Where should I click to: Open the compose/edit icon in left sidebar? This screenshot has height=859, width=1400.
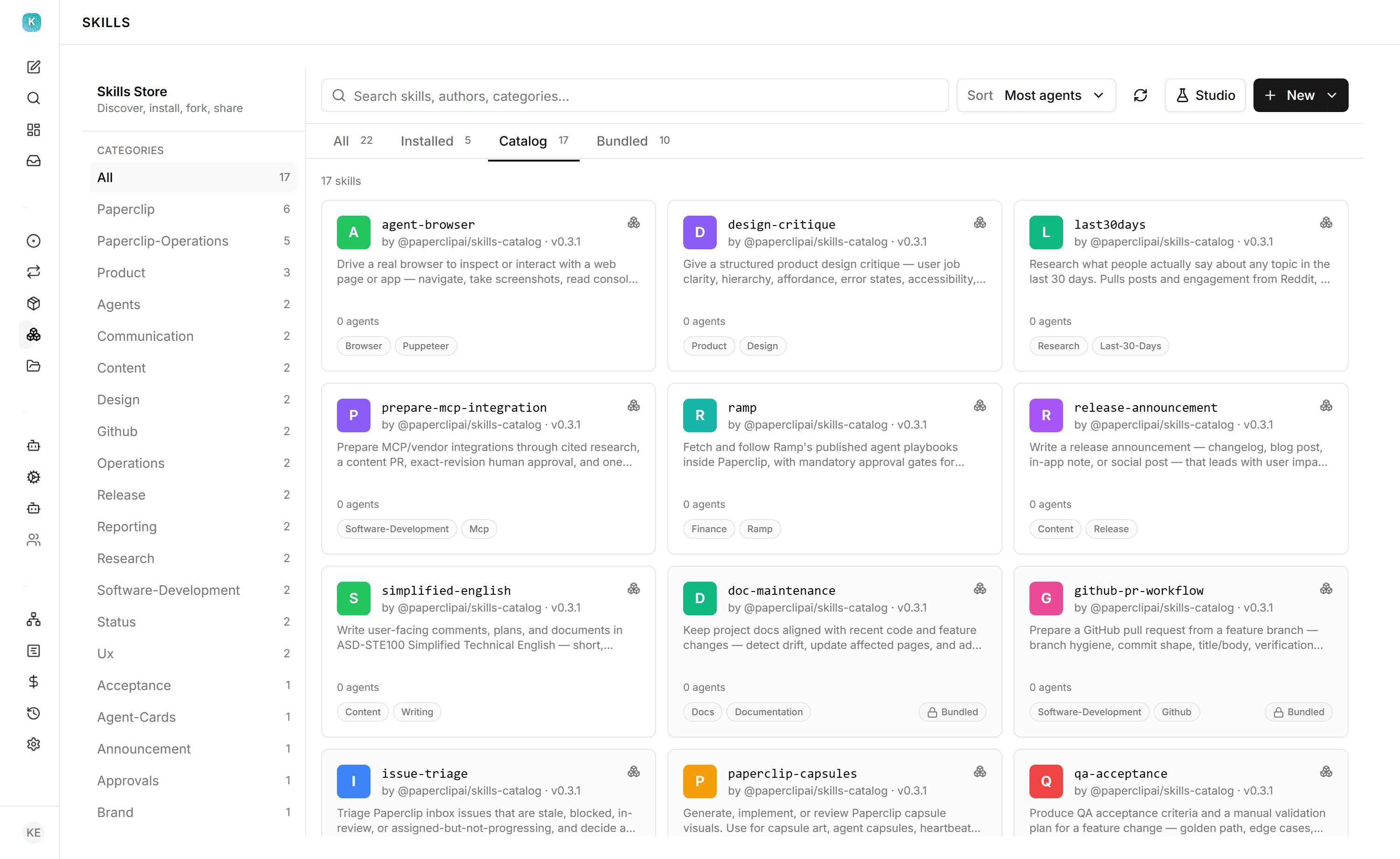click(34, 67)
